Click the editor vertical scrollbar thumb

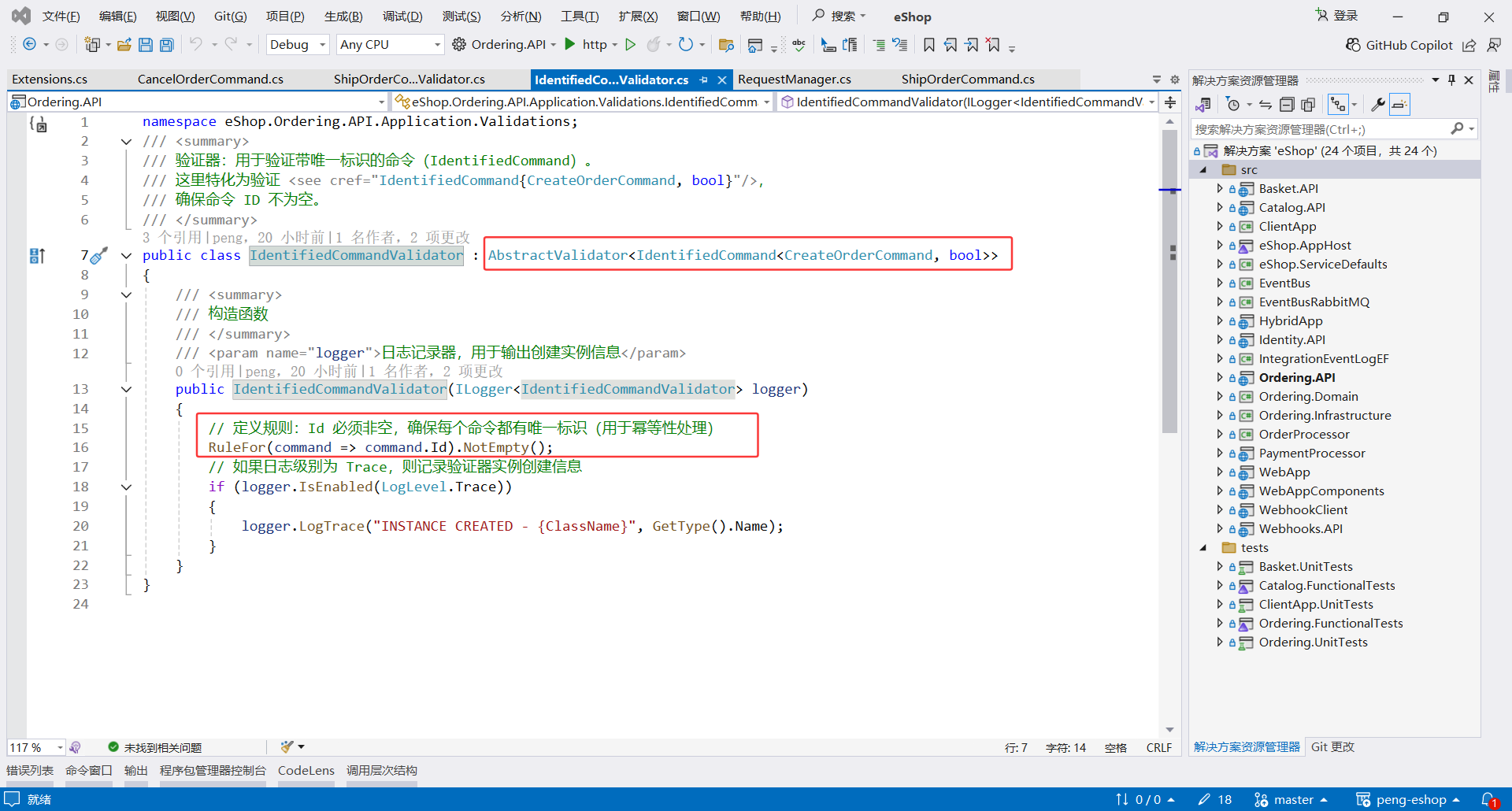1169,281
